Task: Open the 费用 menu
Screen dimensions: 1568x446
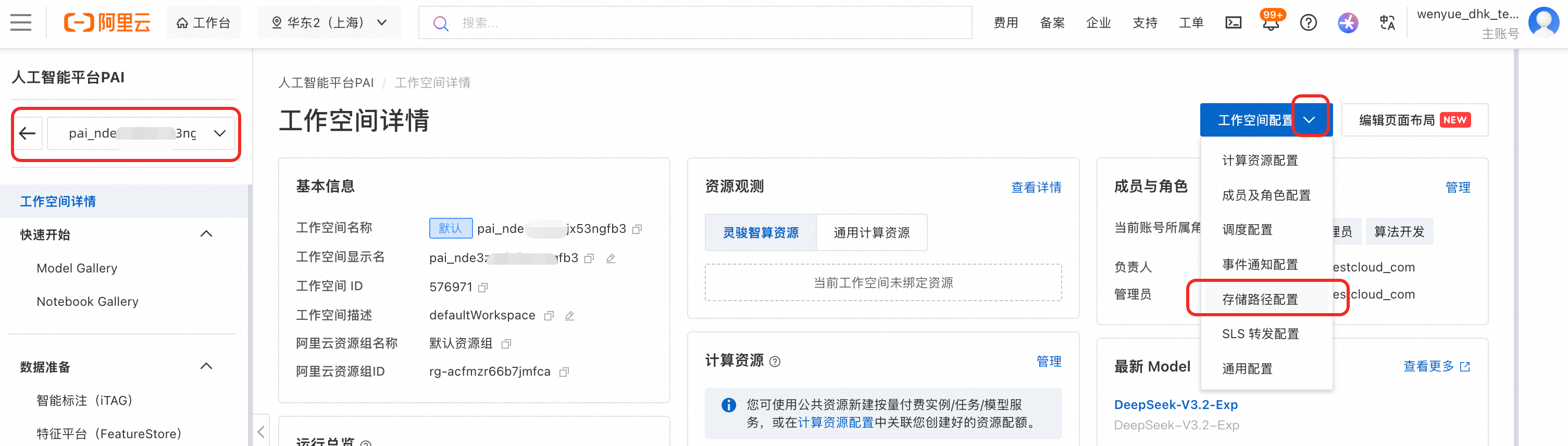Action: tap(1005, 22)
